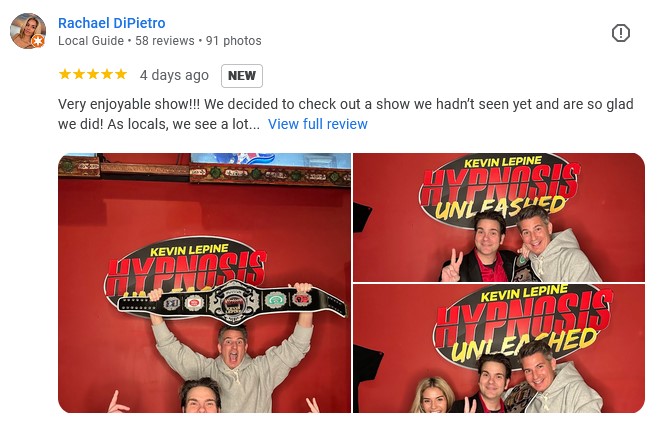Image resolution: width=665 pixels, height=439 pixels.
Task: Click the '4 days ago' timestamp
Action: pos(174,75)
